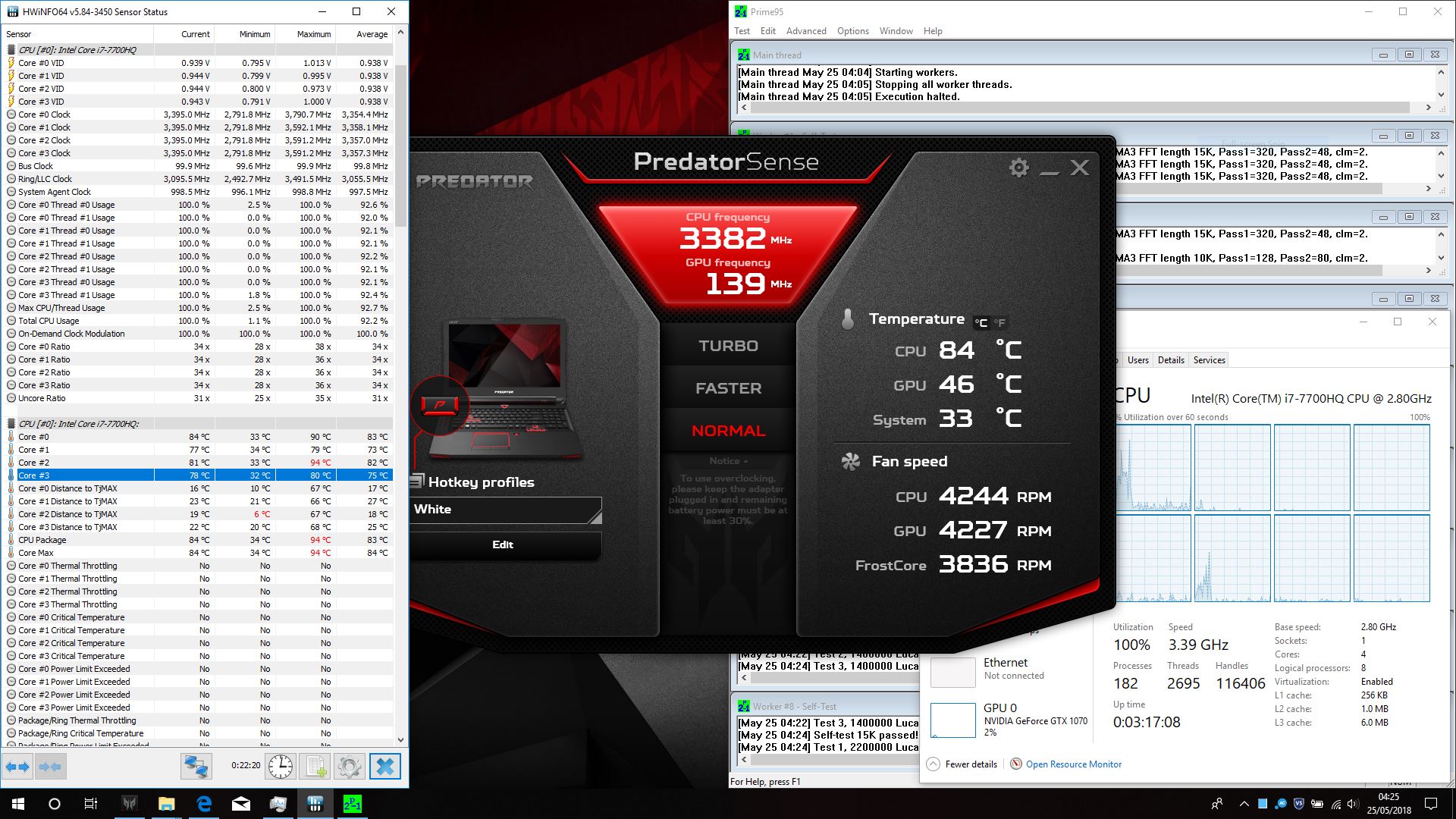Start logging with sheet-plus icon
This screenshot has width=1456, height=819.
click(315, 767)
